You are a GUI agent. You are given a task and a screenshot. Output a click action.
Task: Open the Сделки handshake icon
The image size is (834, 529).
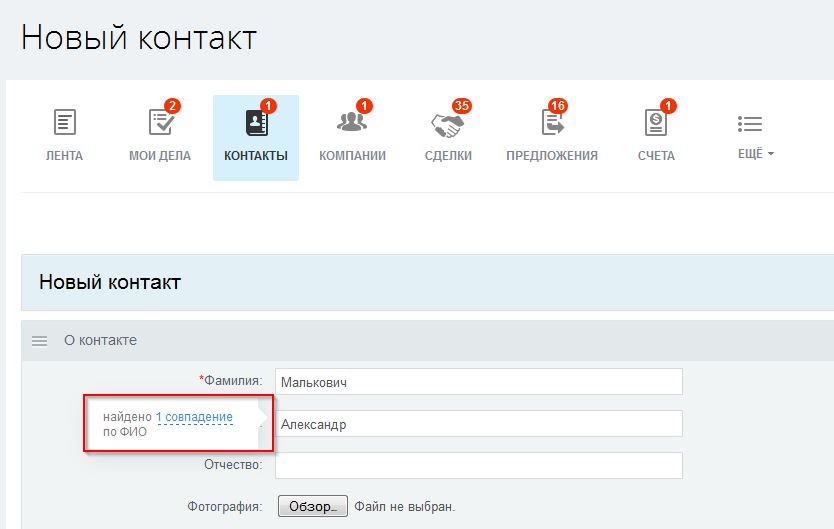447,125
